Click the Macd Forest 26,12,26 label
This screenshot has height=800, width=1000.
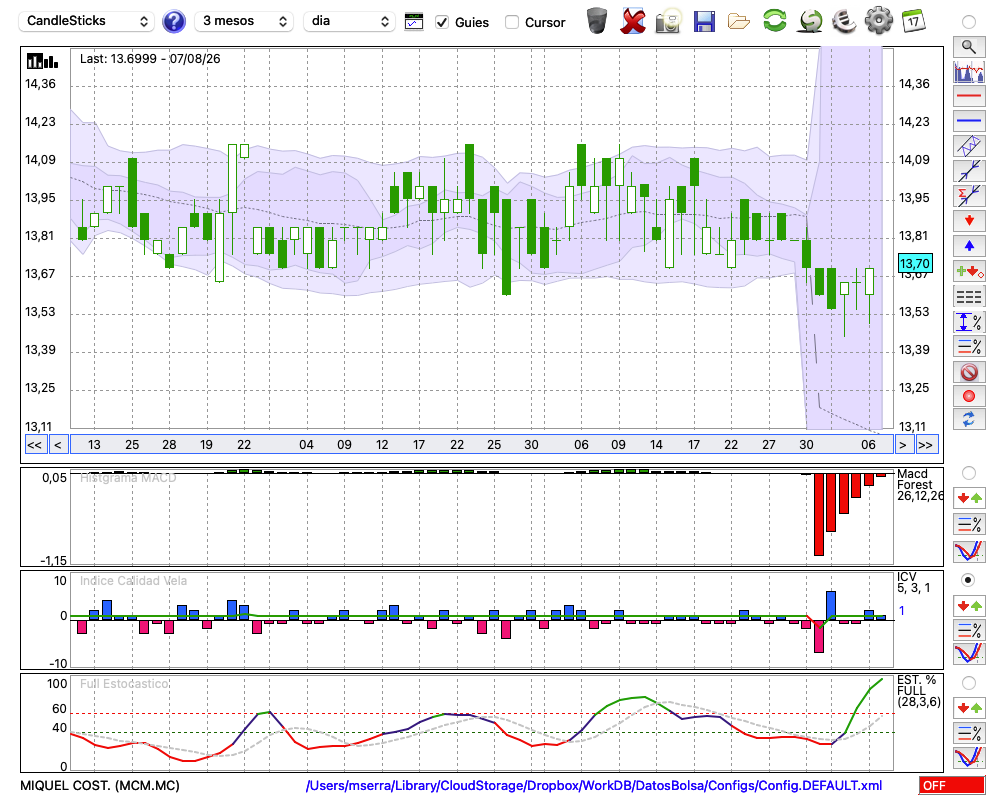920,484
